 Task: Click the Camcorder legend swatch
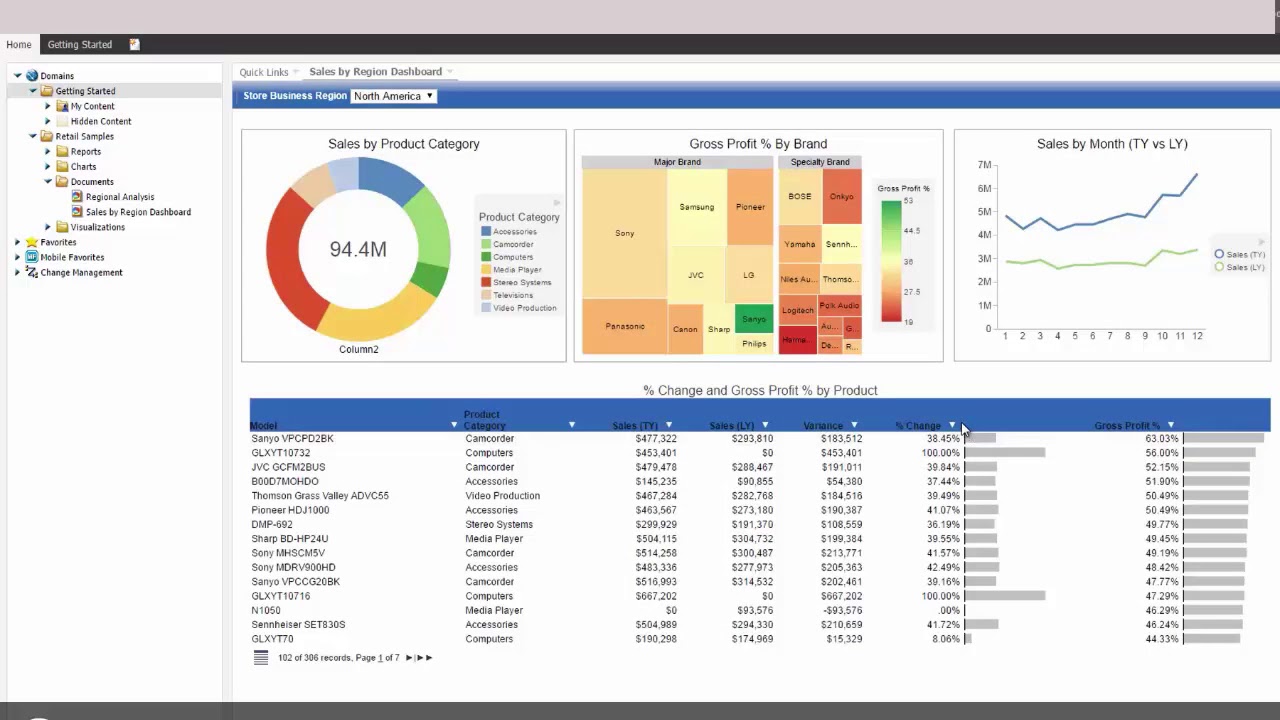coord(486,244)
